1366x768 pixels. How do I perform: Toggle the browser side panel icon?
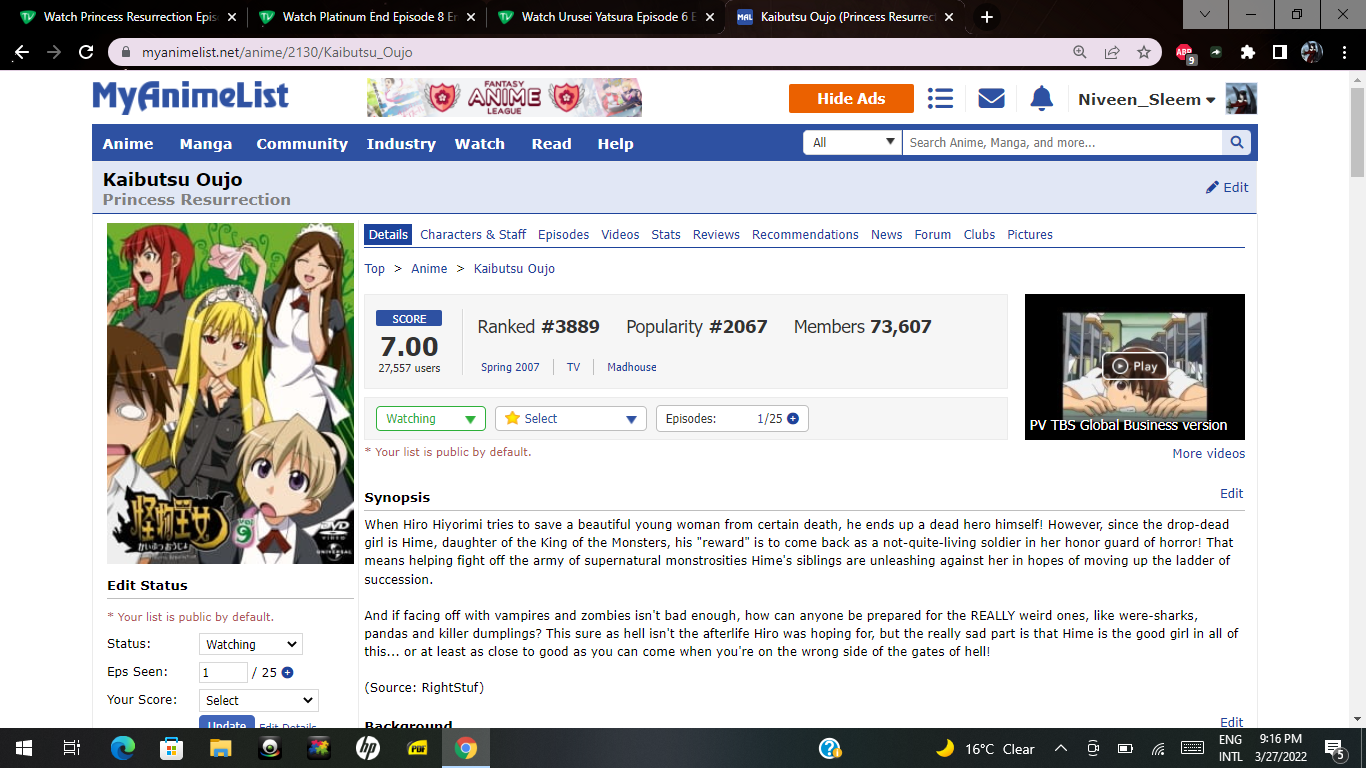[x=1279, y=52]
